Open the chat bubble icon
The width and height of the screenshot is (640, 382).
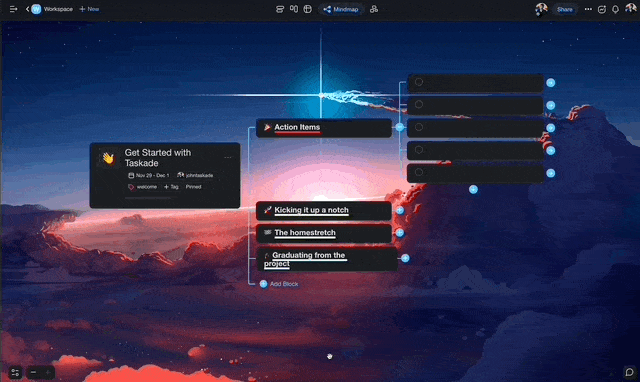[629, 372]
